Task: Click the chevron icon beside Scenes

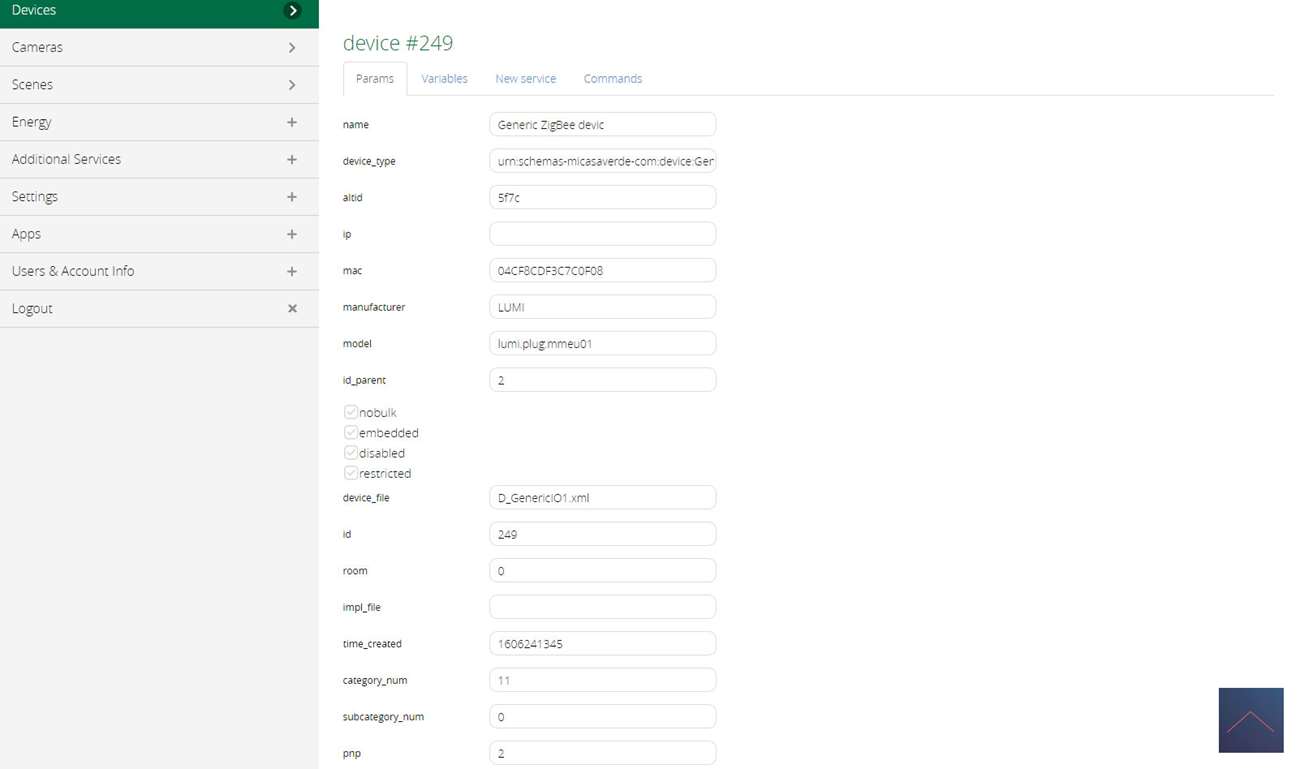Action: pos(292,85)
